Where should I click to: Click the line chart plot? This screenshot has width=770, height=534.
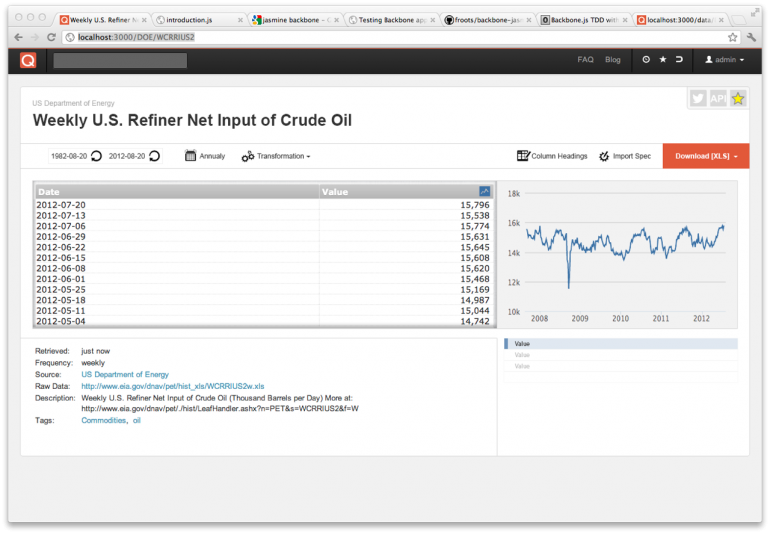click(625, 253)
